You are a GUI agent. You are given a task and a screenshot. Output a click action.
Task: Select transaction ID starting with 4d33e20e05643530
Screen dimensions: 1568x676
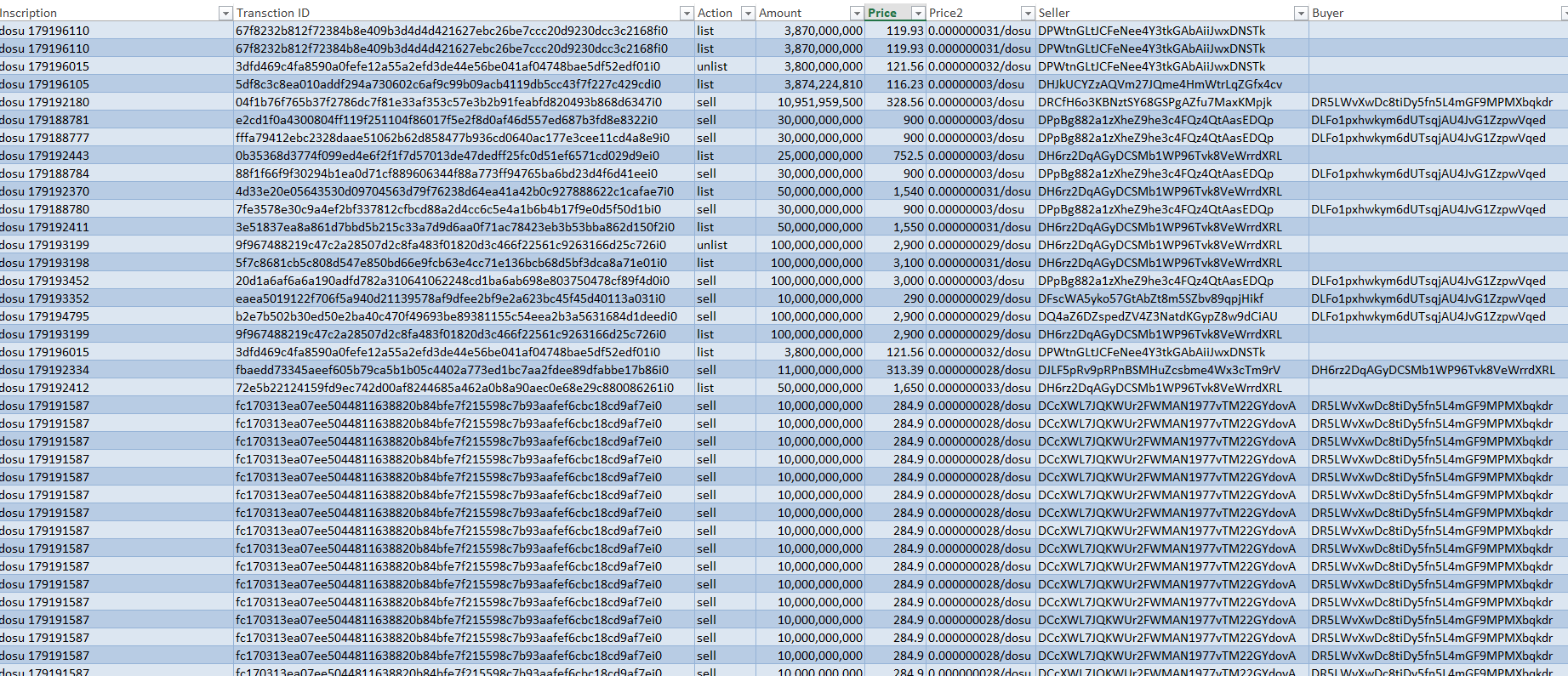(464, 191)
